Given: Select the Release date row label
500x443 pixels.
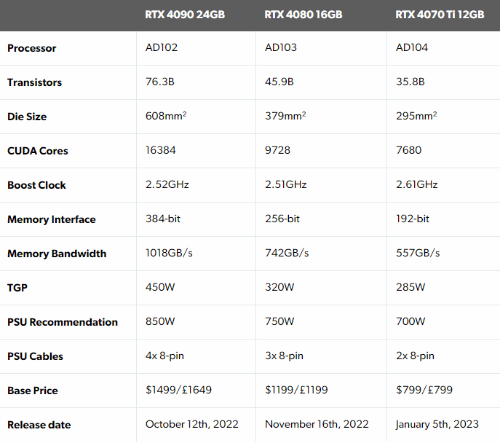Looking at the screenshot, I should (39, 425).
